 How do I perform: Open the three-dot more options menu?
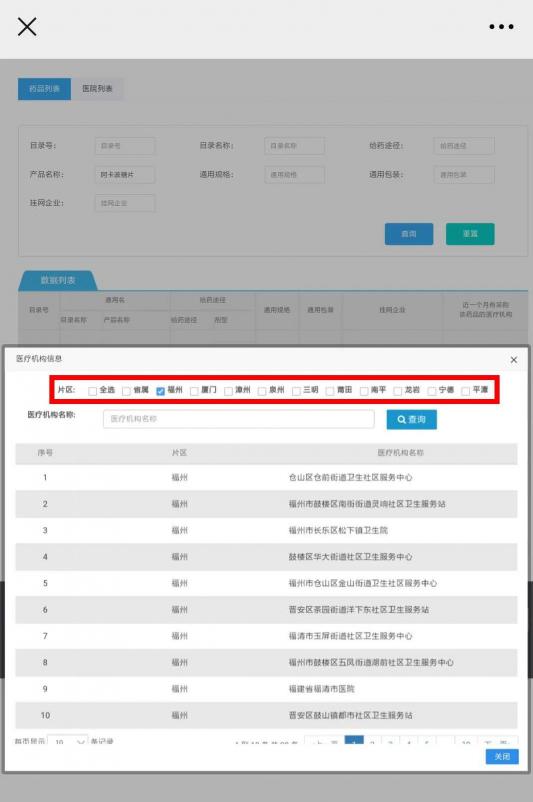click(x=501, y=27)
